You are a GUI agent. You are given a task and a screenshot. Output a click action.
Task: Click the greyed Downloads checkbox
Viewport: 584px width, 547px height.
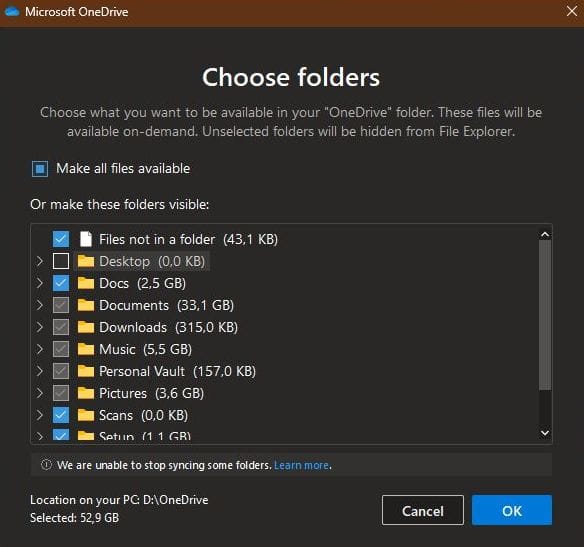coord(61,327)
